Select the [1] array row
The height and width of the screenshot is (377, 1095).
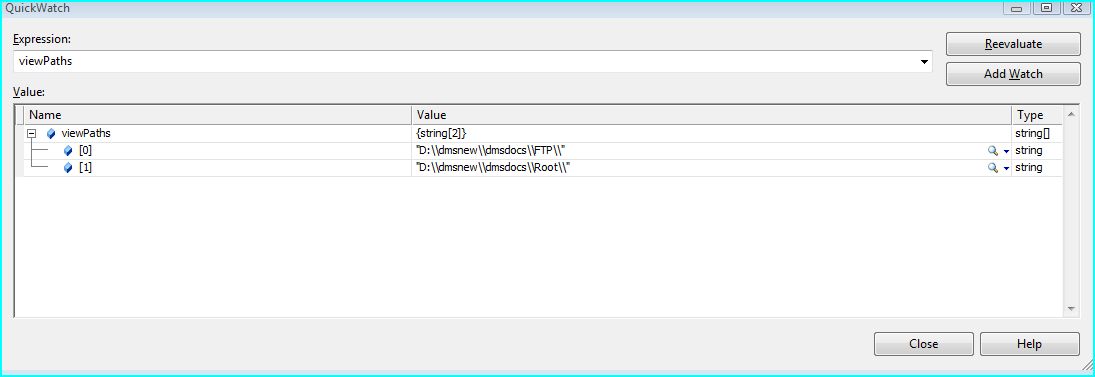coord(543,168)
